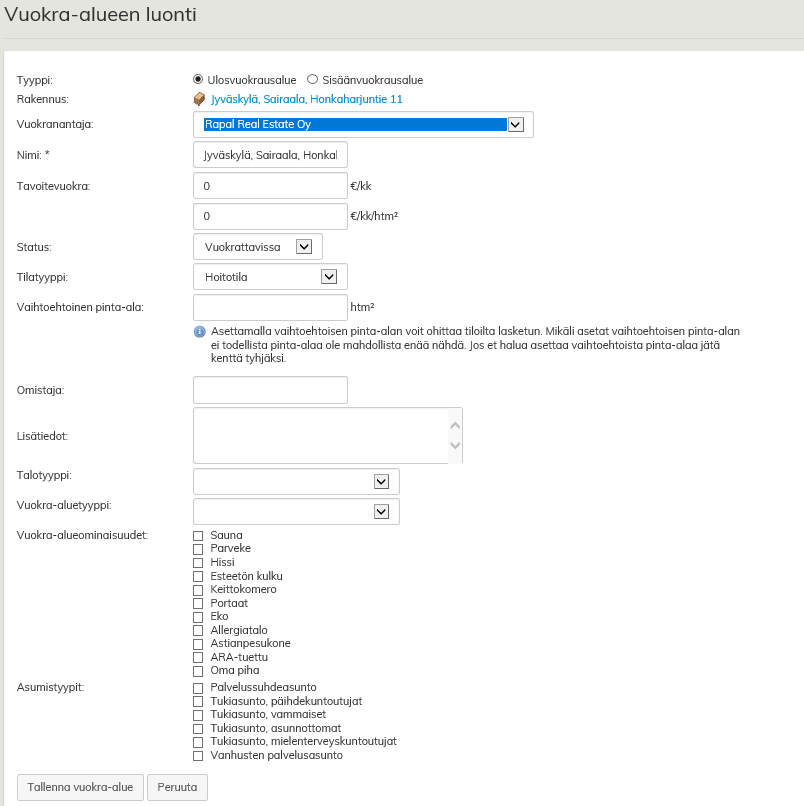Select the Sisäänvuokrausalue radio button
804x806 pixels.
click(312, 79)
